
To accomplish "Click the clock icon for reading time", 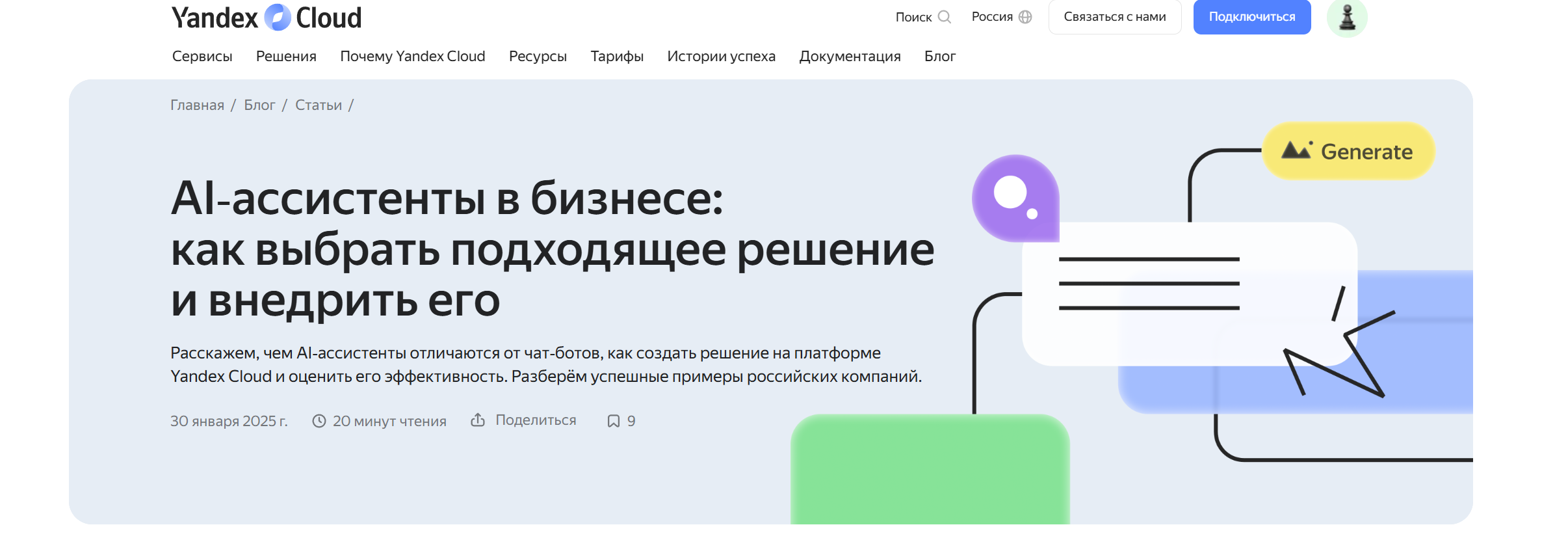I will 319,421.
